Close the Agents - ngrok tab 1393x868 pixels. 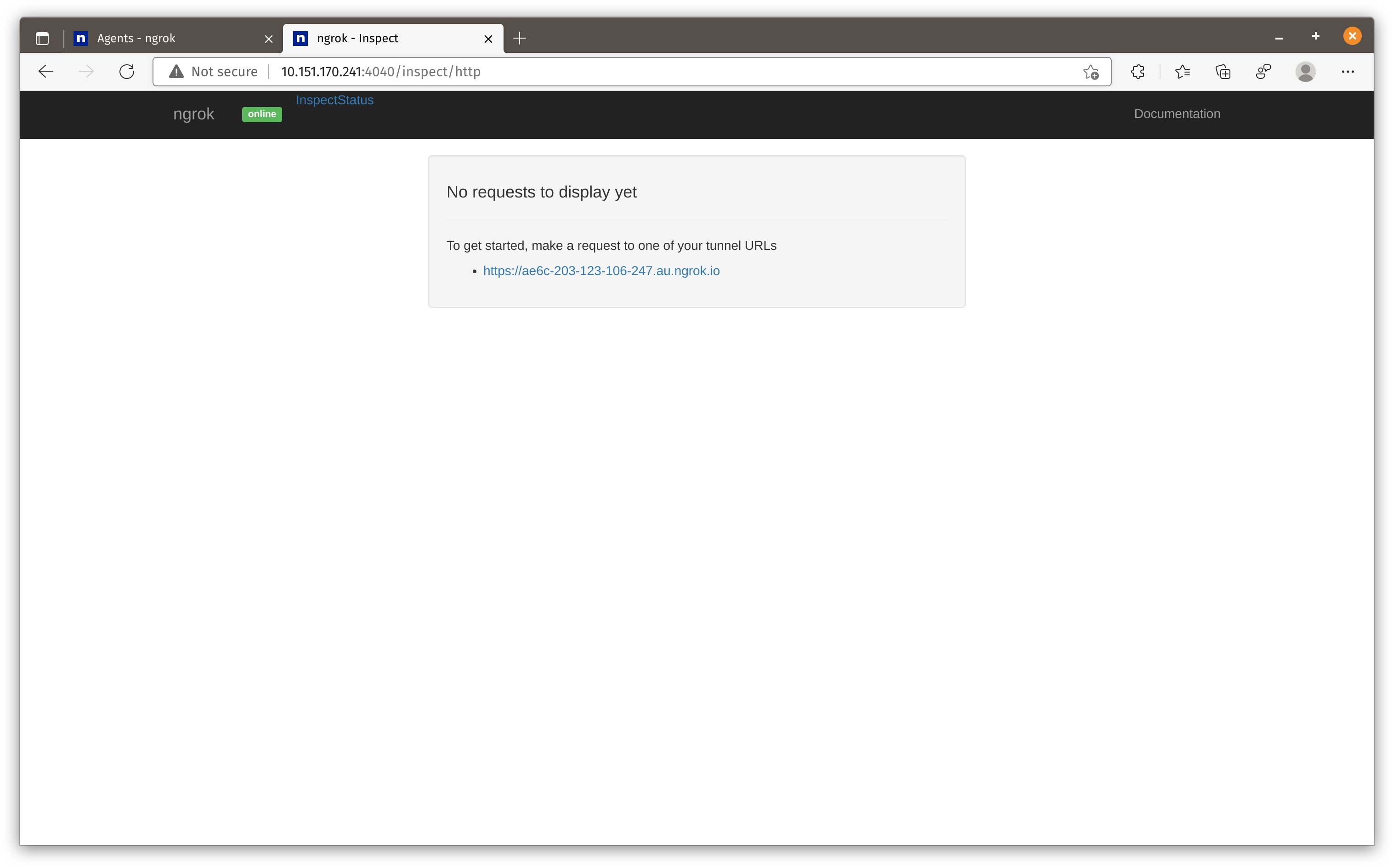tap(268, 39)
